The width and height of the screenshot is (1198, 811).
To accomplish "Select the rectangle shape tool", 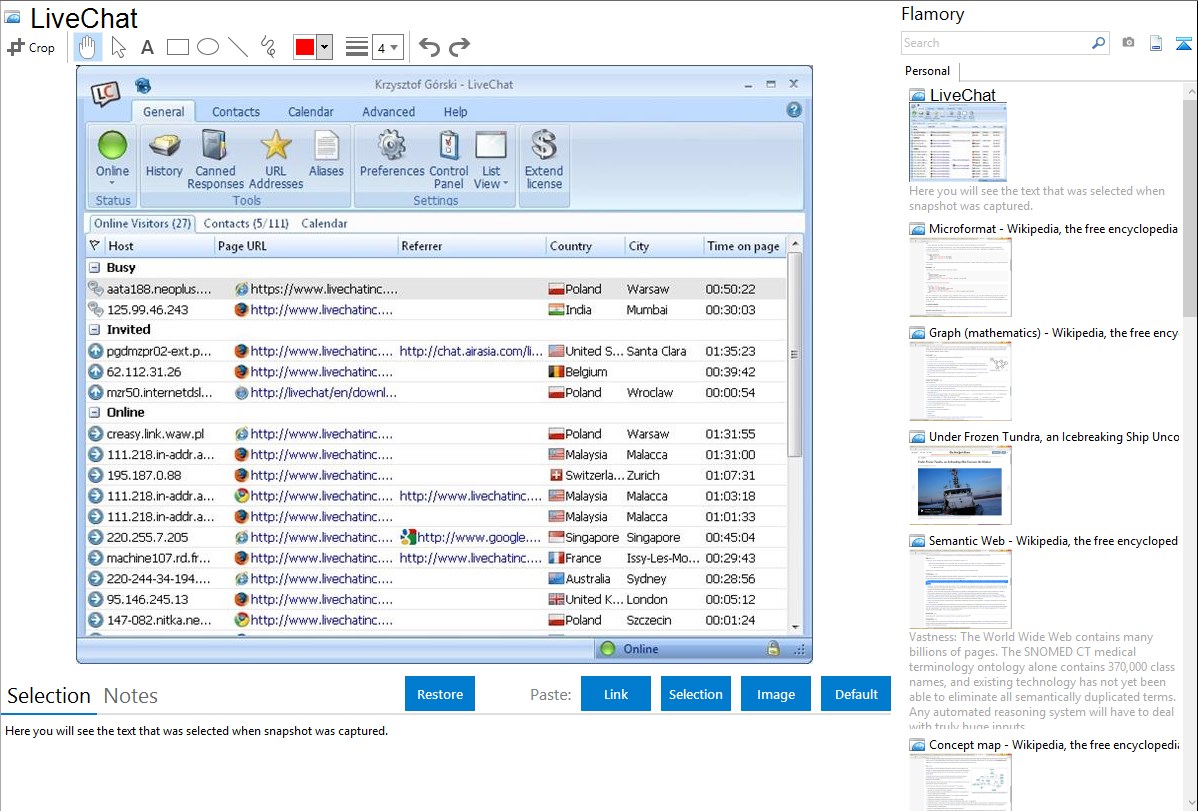I will [177, 47].
